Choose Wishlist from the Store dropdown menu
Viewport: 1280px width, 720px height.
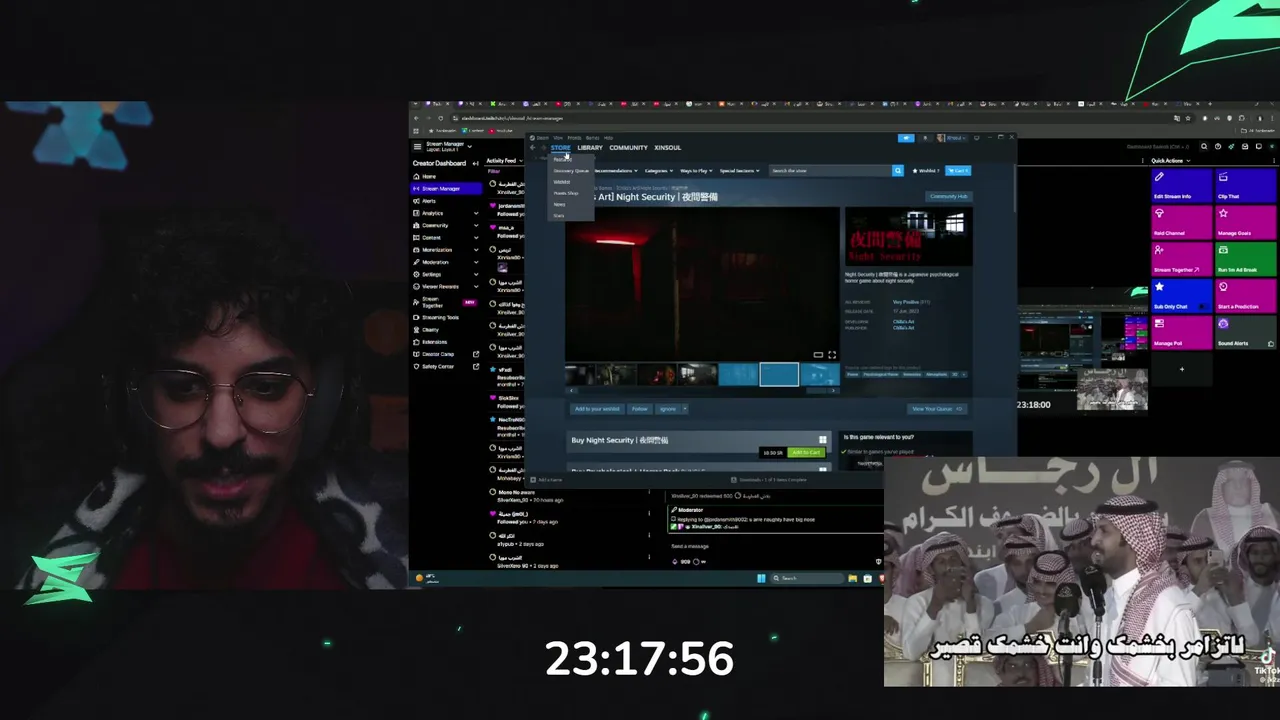pyautogui.click(x=562, y=182)
